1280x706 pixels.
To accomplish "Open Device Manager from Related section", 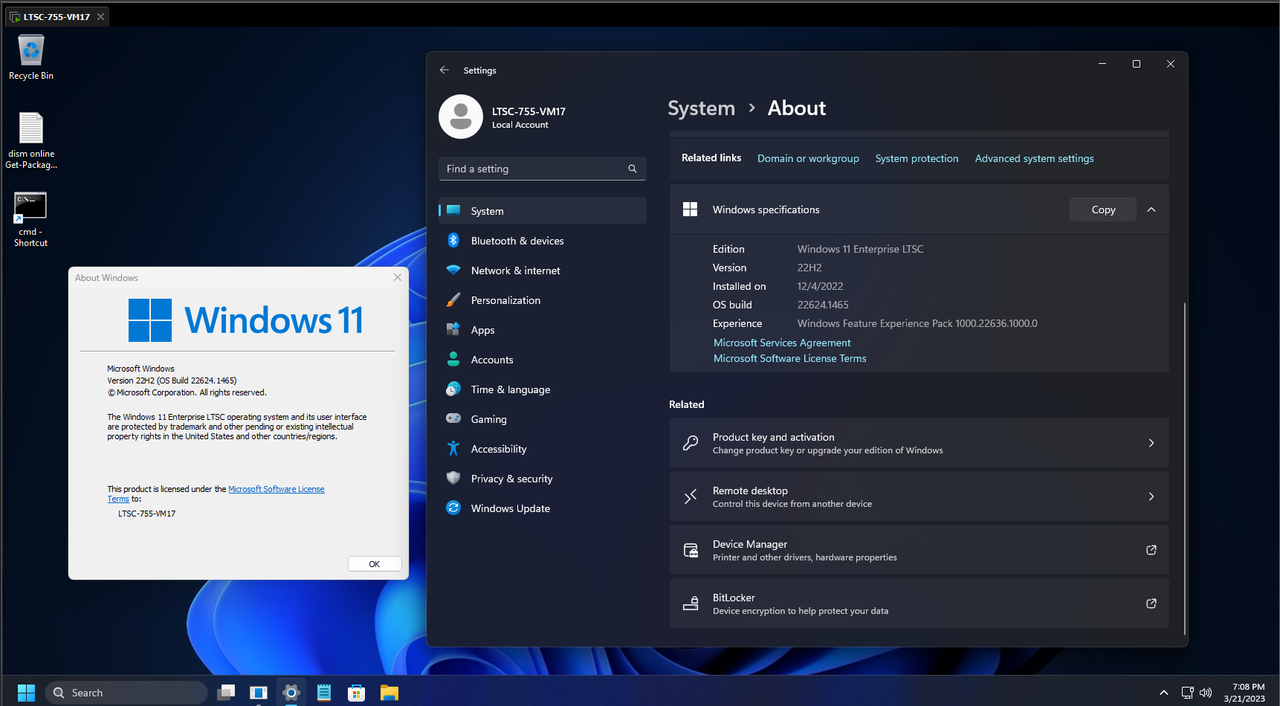I will point(919,550).
